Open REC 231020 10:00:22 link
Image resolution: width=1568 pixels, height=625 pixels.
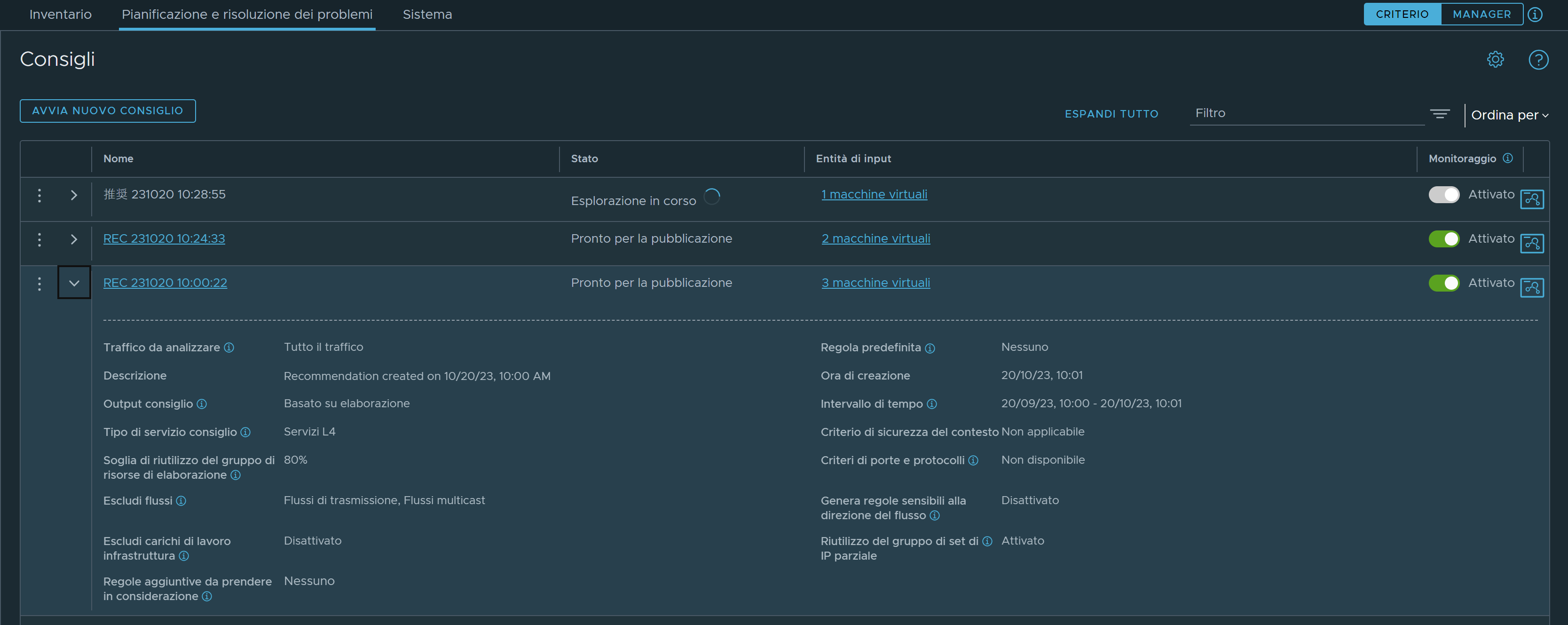(165, 283)
